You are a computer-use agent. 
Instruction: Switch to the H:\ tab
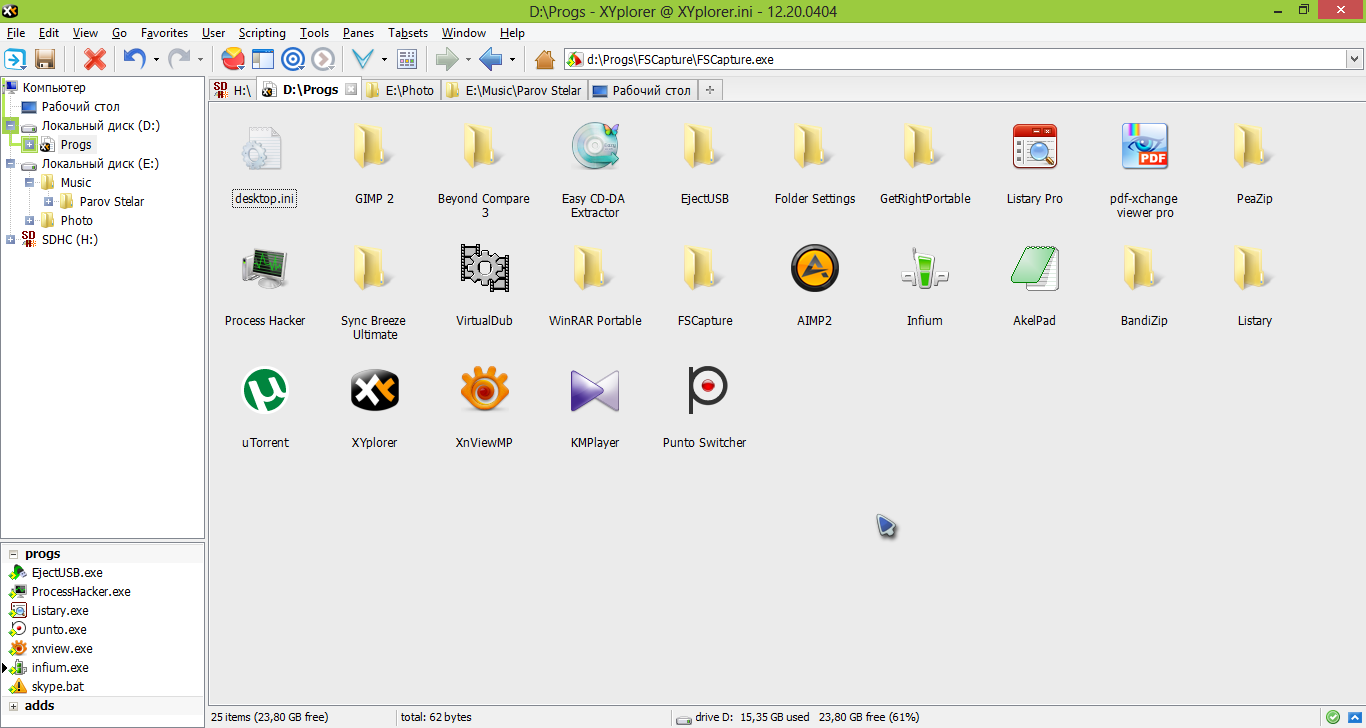[233, 90]
